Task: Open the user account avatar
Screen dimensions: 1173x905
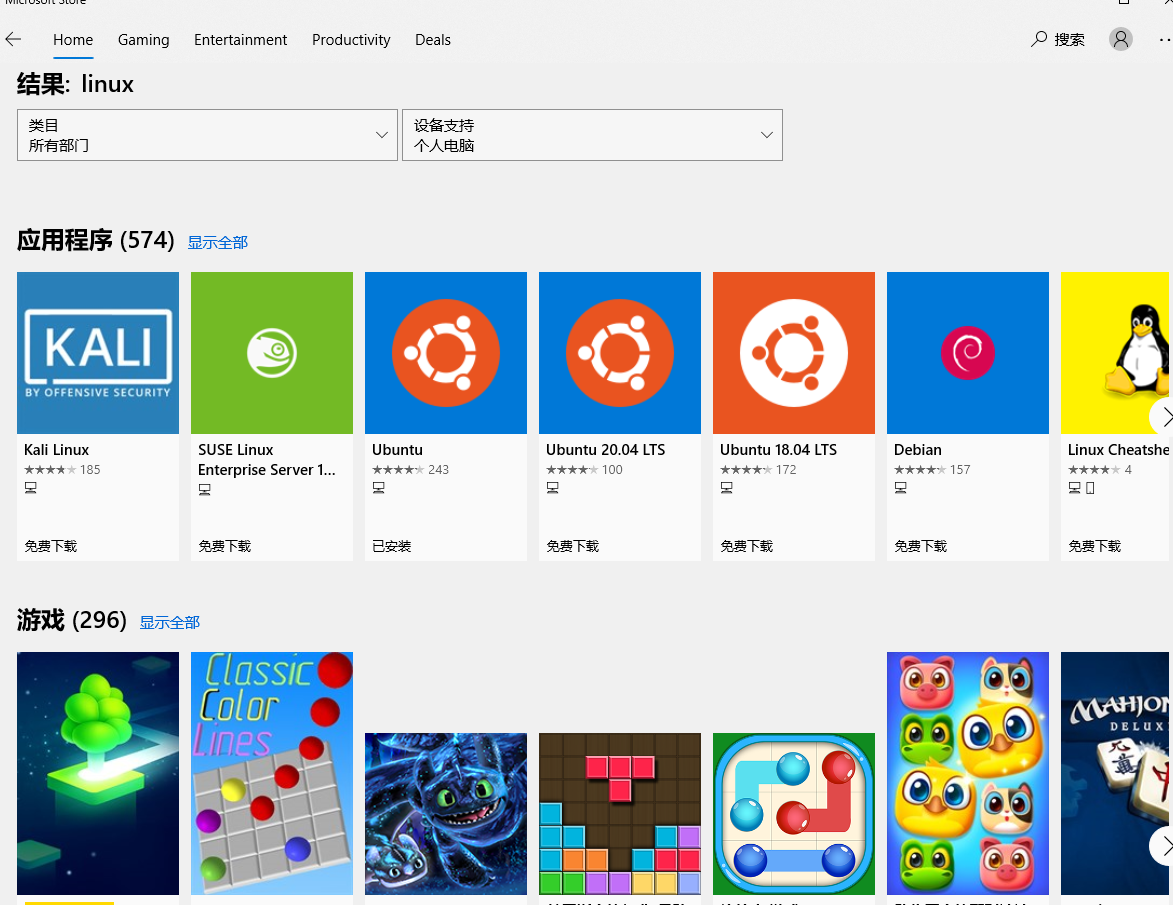Action: pyautogui.click(x=1121, y=39)
